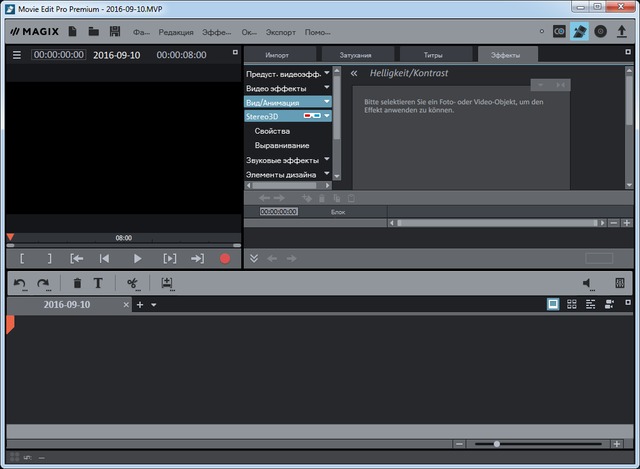Viewport: 640px width, 469px height.
Task: Click the trash Delete icon
Action: tap(77, 284)
